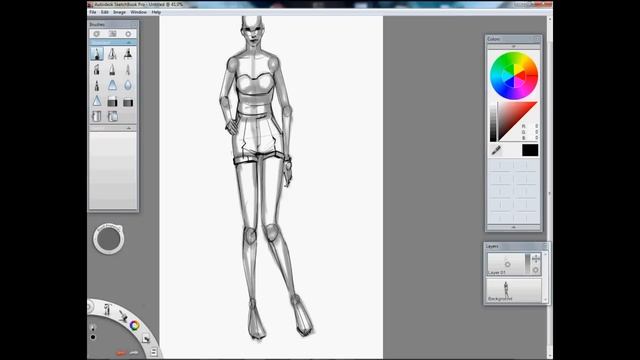Click the add-layer plus icon on Layer 01
This screenshot has width=640, height=360.
(x=536, y=259)
